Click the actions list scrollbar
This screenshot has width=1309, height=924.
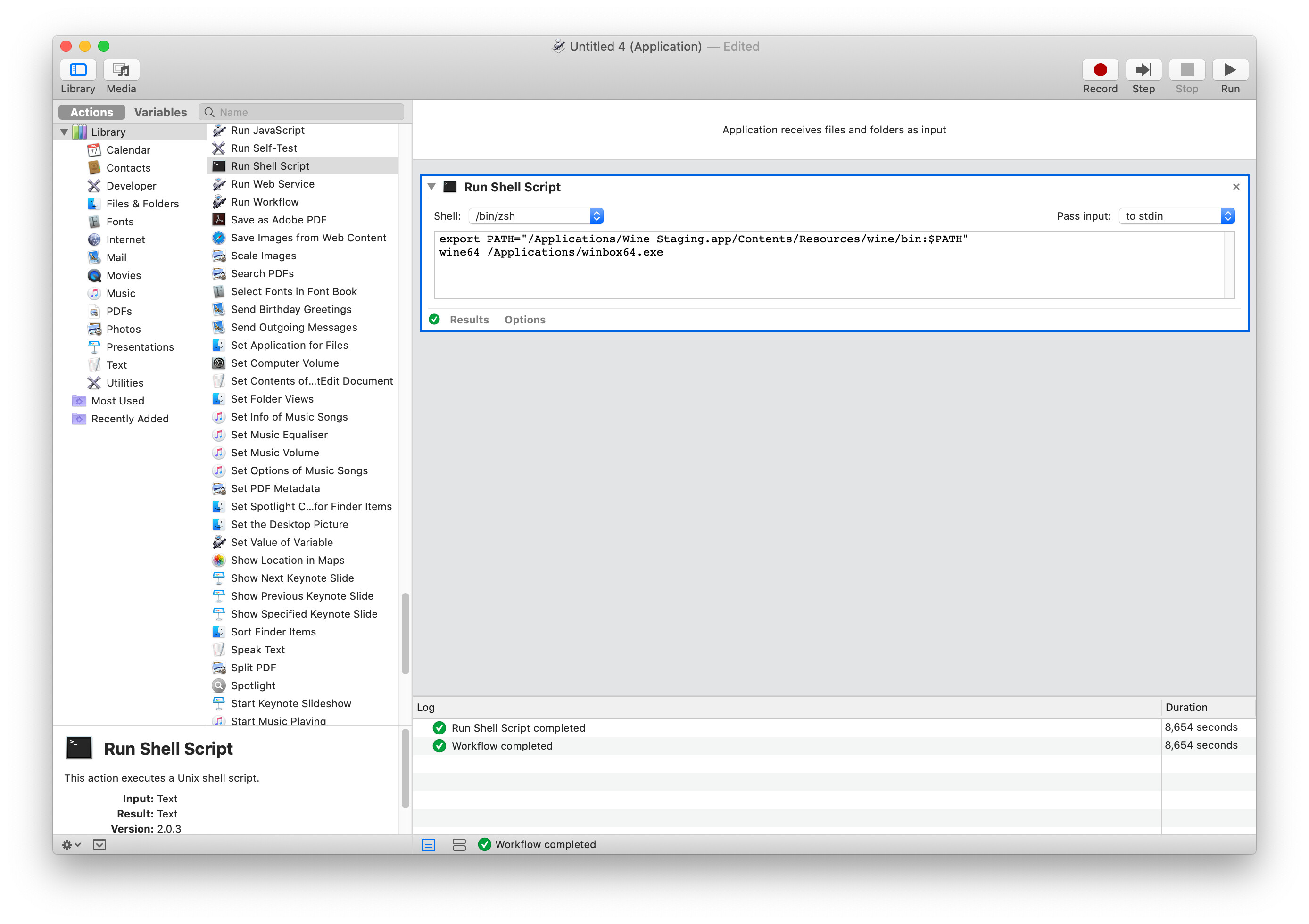click(x=406, y=633)
